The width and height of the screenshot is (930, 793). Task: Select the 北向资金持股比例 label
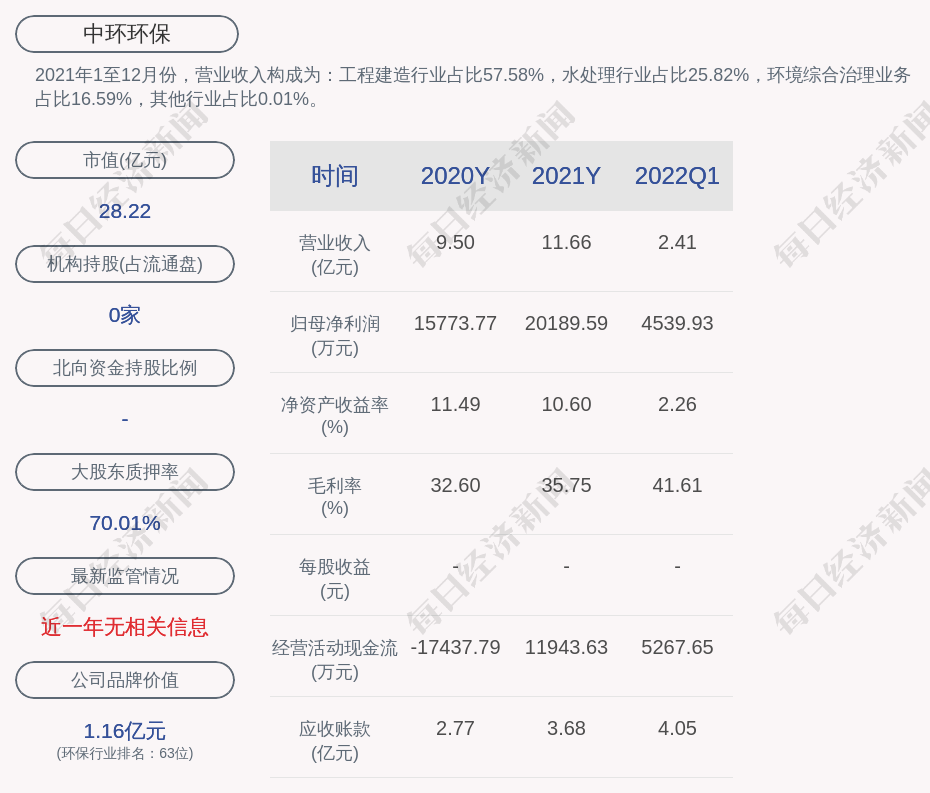click(125, 368)
